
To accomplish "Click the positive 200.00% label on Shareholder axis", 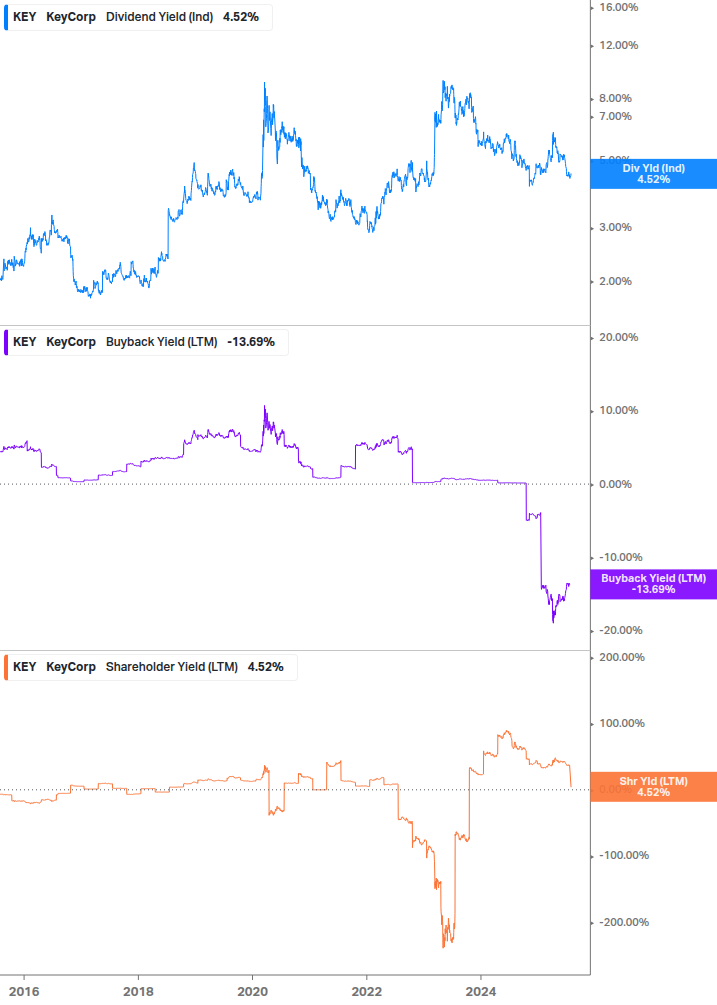I will [x=622, y=658].
